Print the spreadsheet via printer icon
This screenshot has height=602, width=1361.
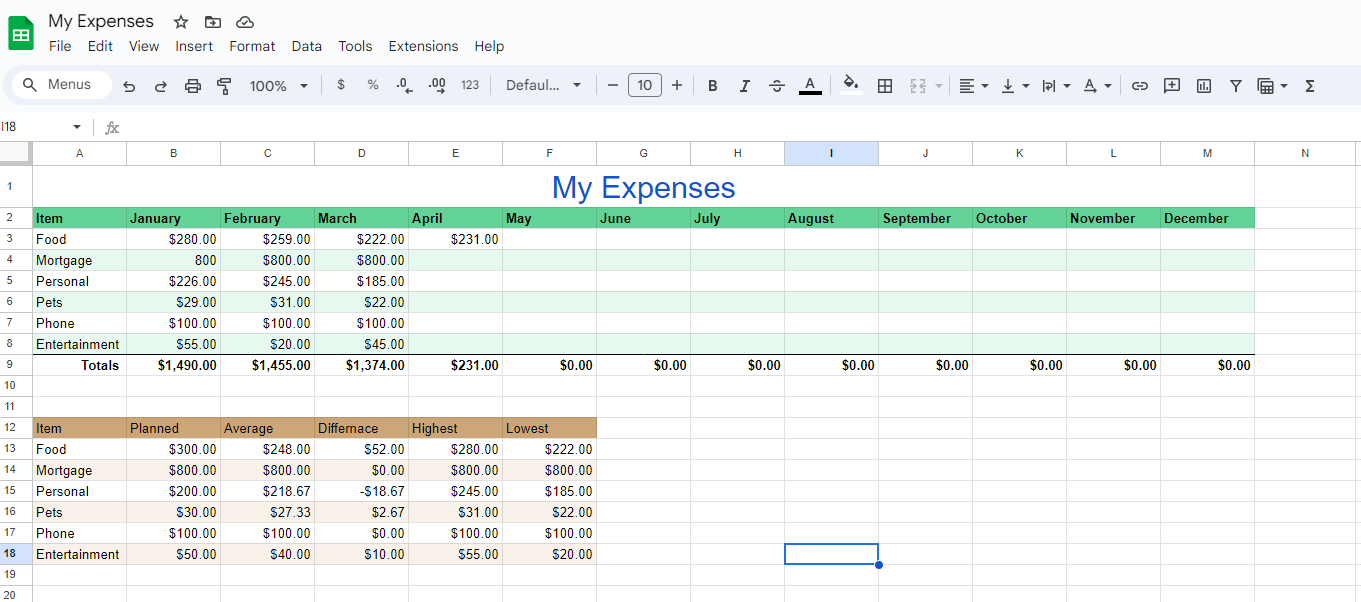point(193,86)
